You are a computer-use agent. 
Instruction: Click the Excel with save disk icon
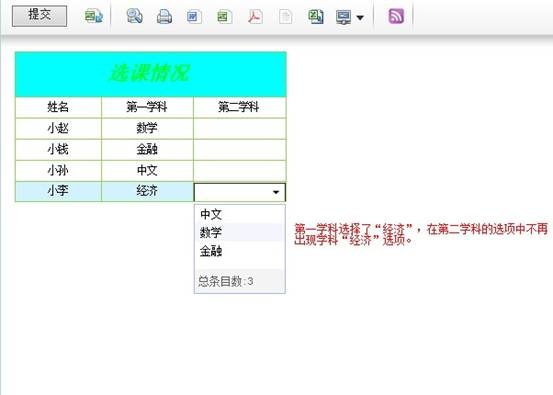[x=316, y=17]
